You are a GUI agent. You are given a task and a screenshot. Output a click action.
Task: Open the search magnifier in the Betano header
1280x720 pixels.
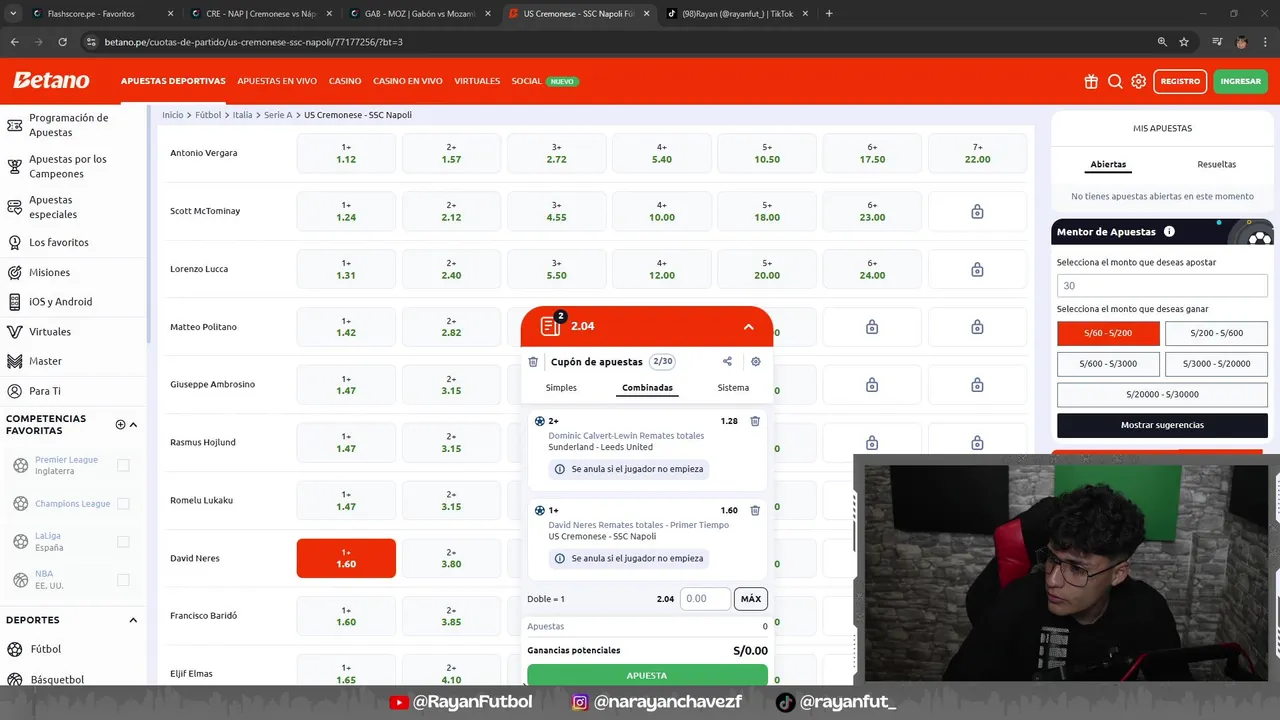pyautogui.click(x=1115, y=81)
